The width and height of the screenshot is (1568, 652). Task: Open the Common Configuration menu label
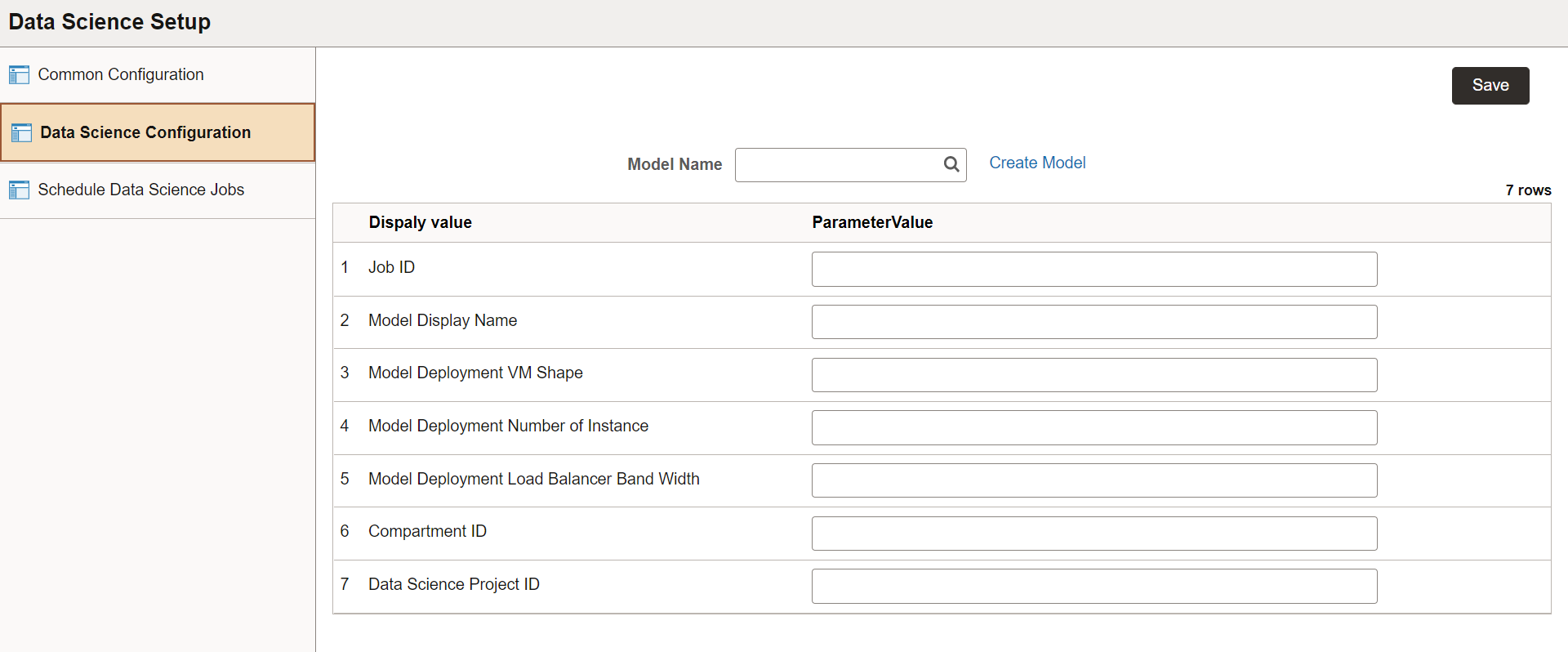tap(121, 74)
